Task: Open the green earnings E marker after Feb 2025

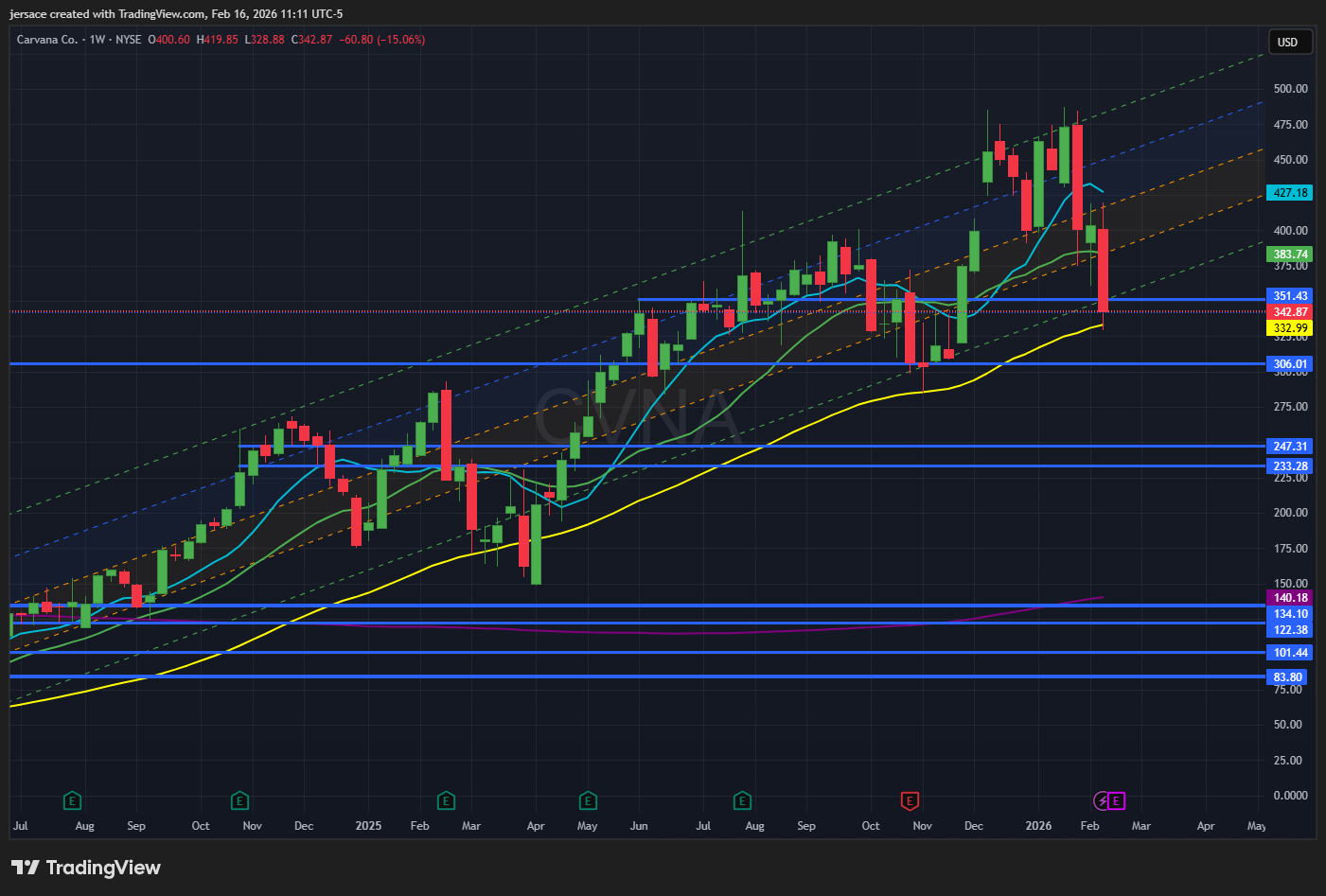Action: [445, 801]
